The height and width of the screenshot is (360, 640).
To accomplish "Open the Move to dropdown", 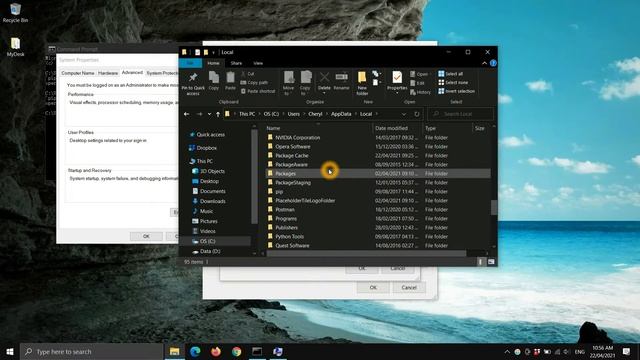I will click(288, 83).
